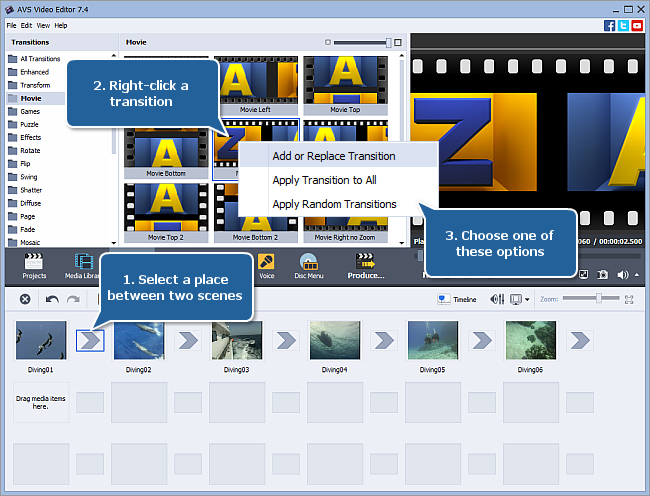Select the Movie folder
The image size is (650, 496).
click(35, 99)
